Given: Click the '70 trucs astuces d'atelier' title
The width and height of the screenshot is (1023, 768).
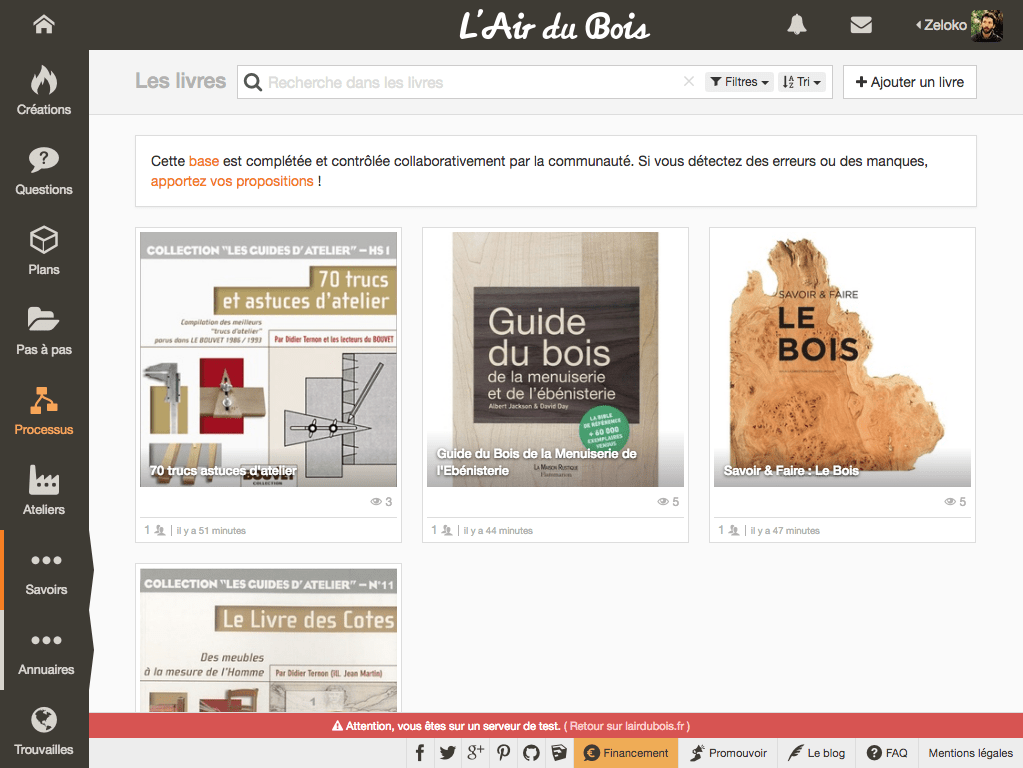Looking at the screenshot, I should (223, 470).
